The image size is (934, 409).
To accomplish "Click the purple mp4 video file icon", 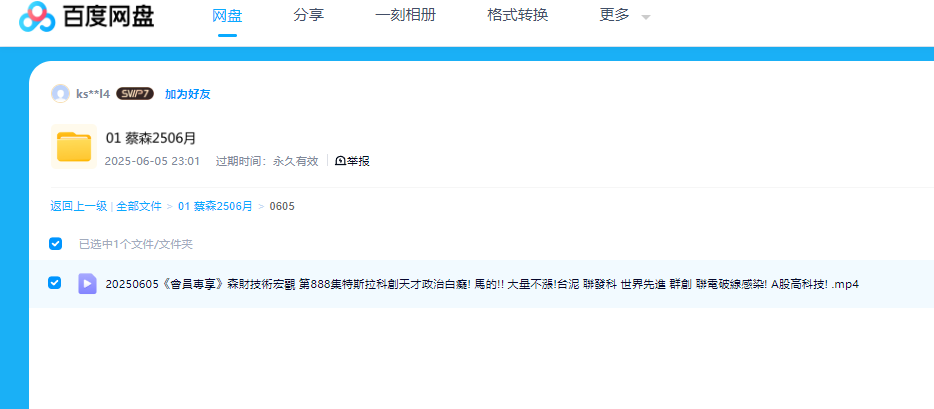I will point(87,284).
